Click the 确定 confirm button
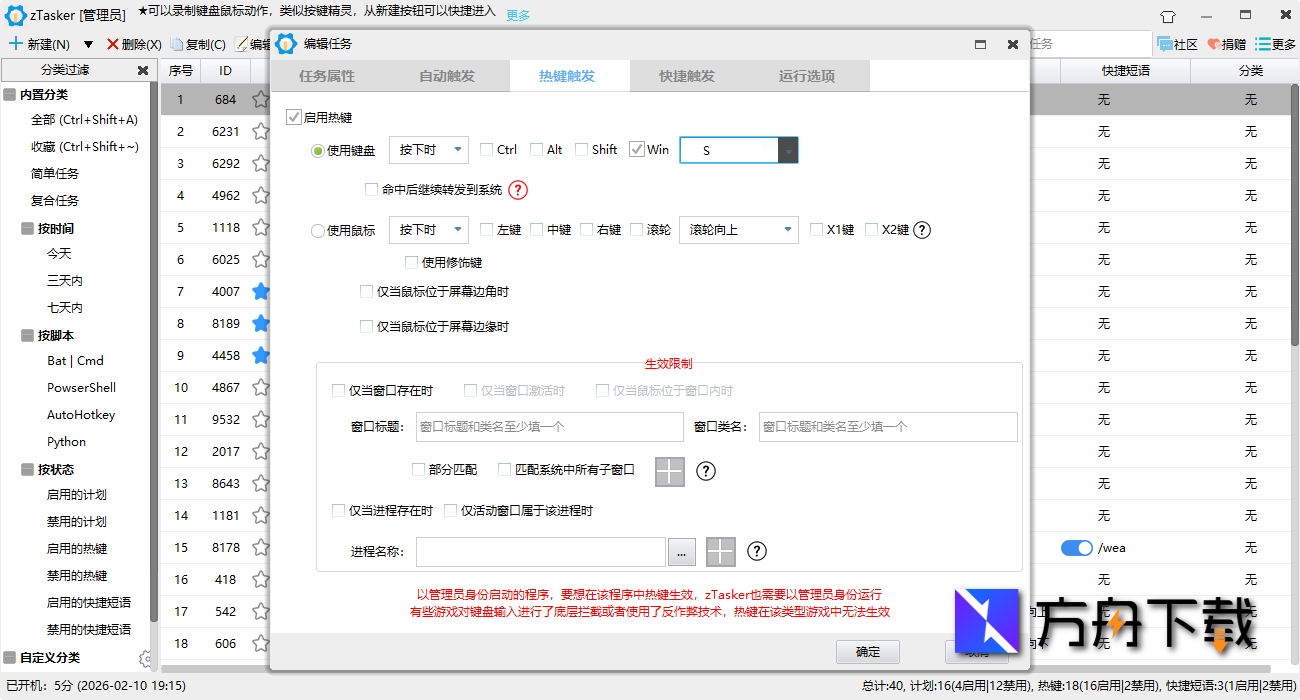 [867, 651]
